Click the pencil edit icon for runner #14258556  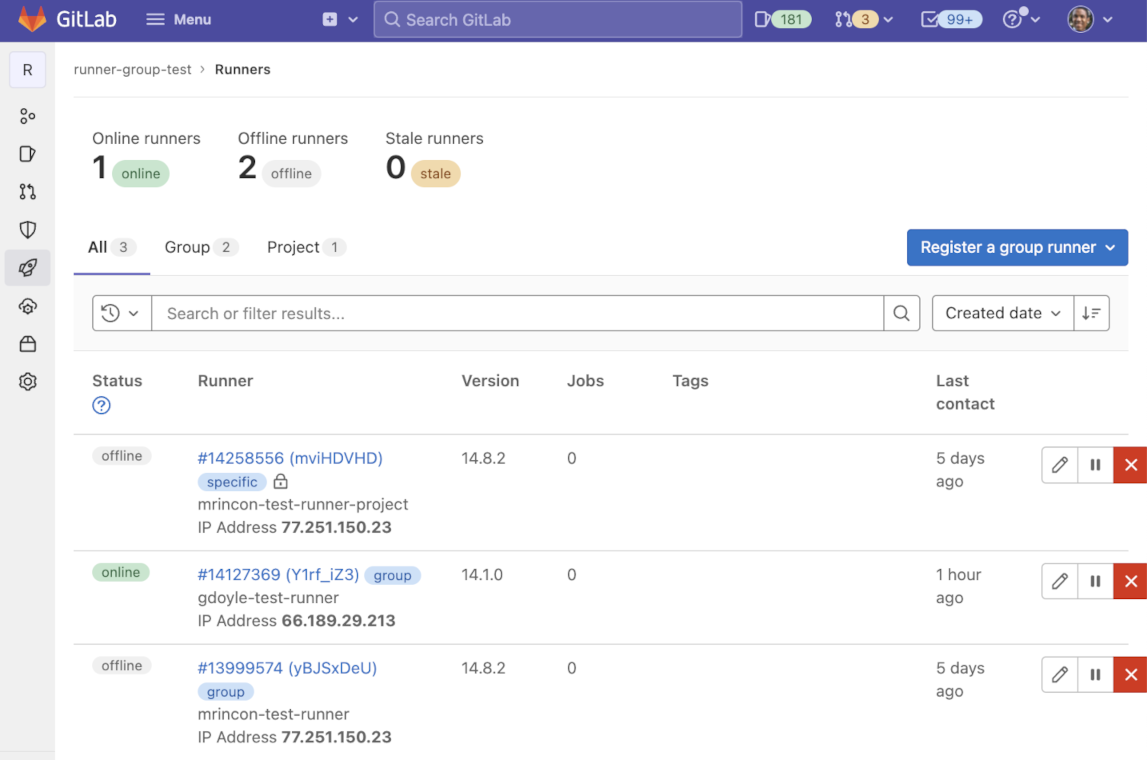[x=1059, y=465]
